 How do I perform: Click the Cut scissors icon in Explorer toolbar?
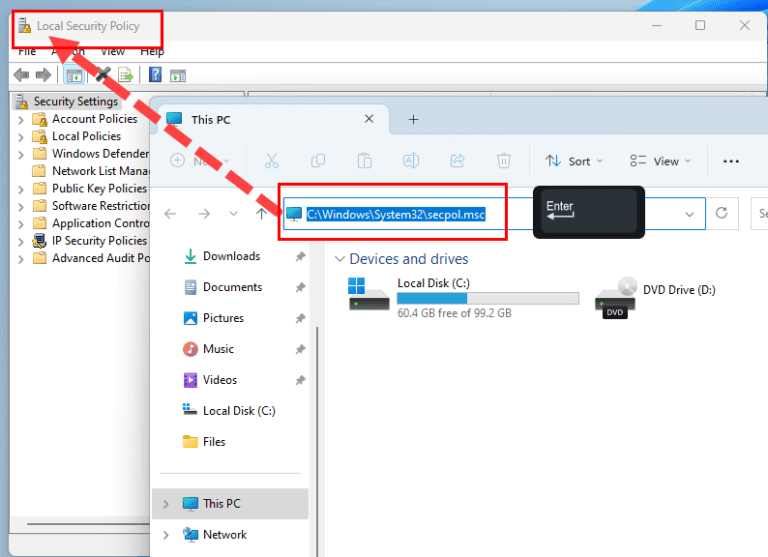(x=271, y=161)
